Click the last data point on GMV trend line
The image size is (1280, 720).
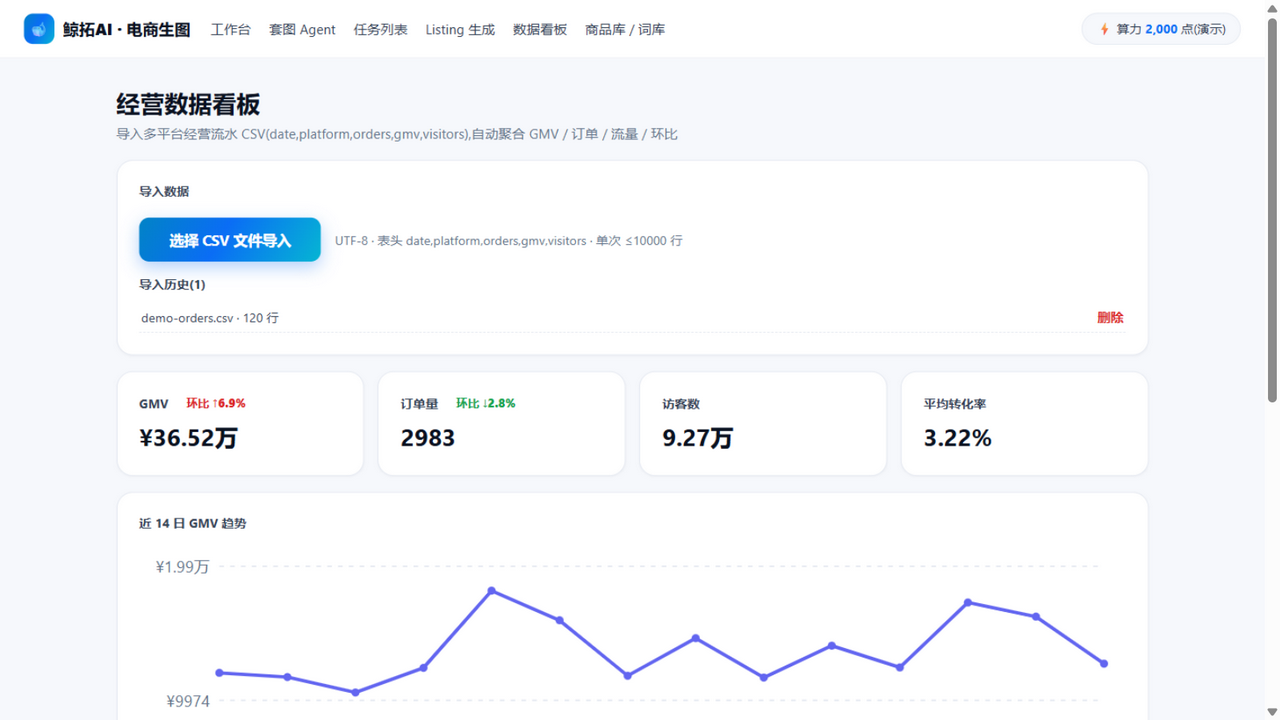tap(1104, 663)
